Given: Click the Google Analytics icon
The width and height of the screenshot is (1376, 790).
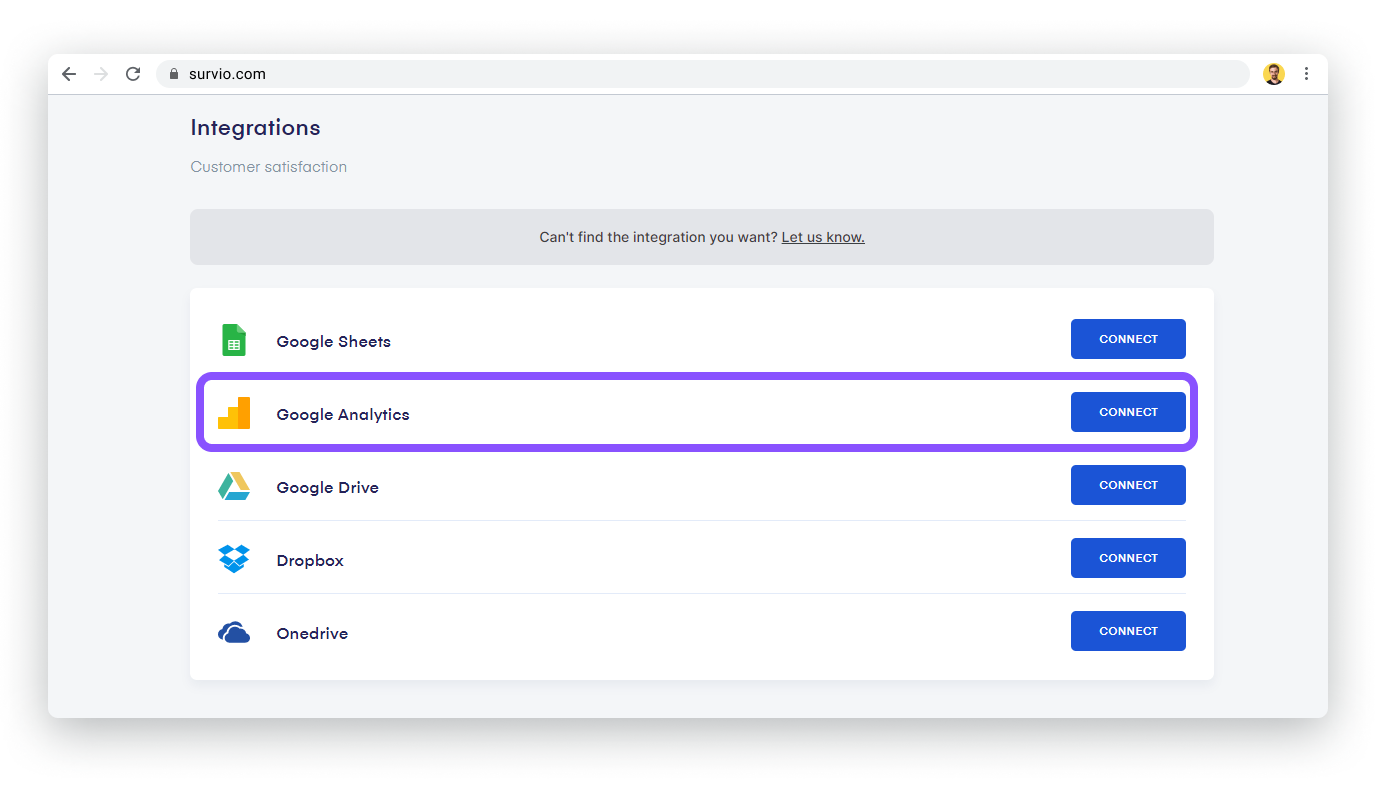Looking at the screenshot, I should pos(234,413).
